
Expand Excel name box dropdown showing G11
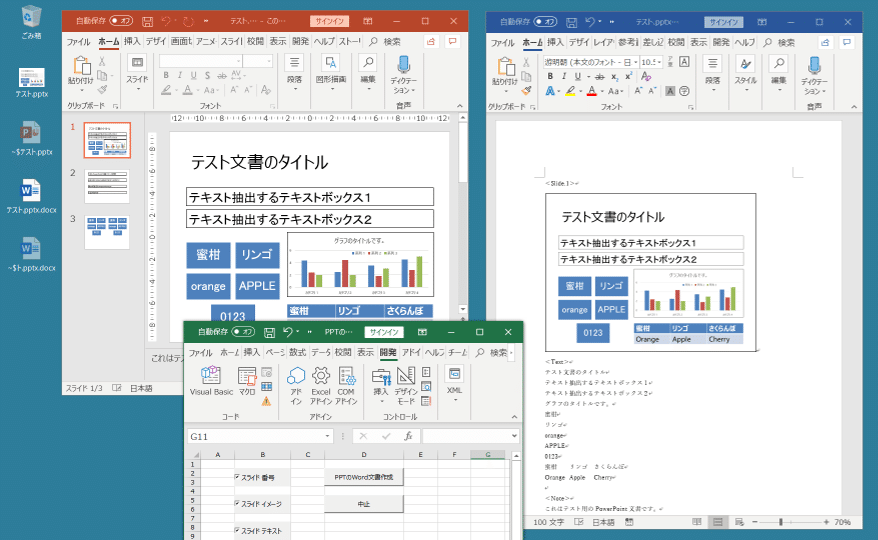click(x=328, y=436)
